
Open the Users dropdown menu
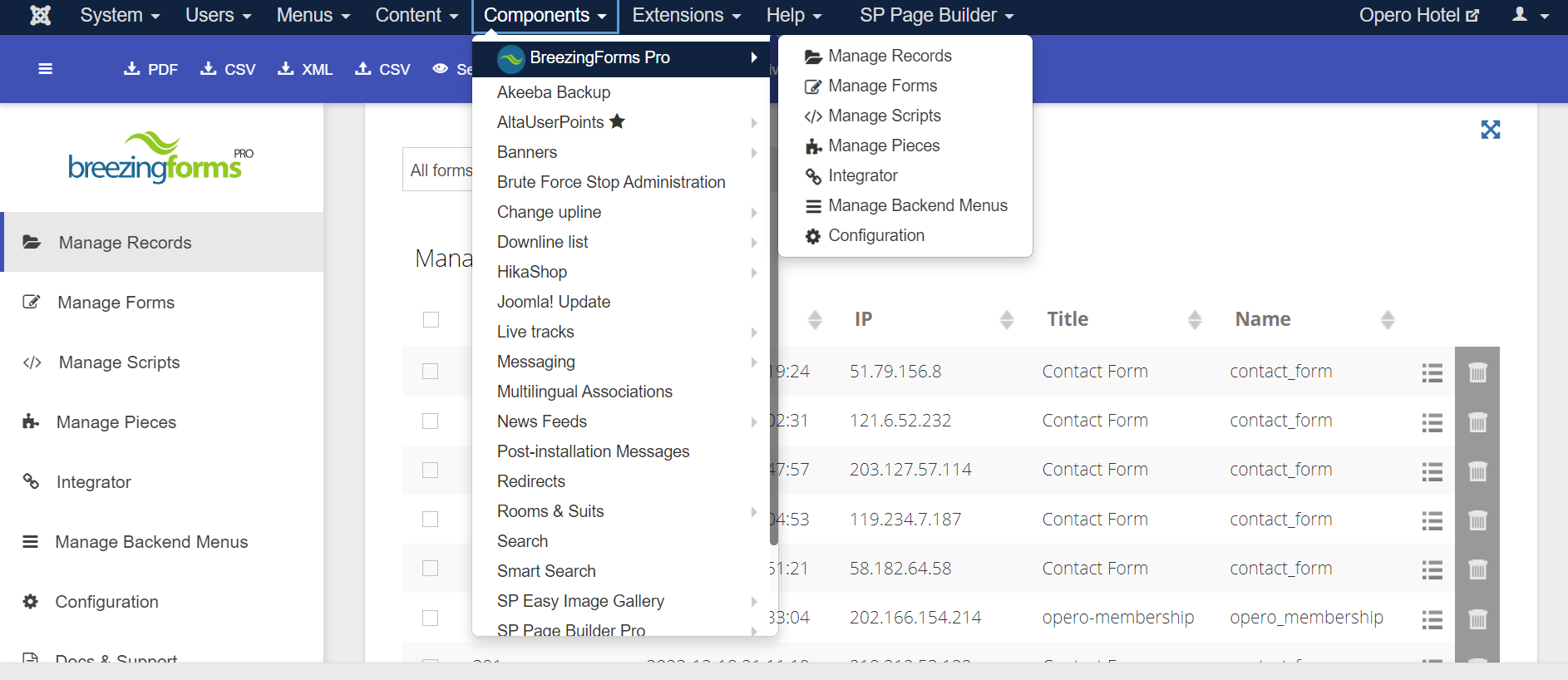pos(218,15)
